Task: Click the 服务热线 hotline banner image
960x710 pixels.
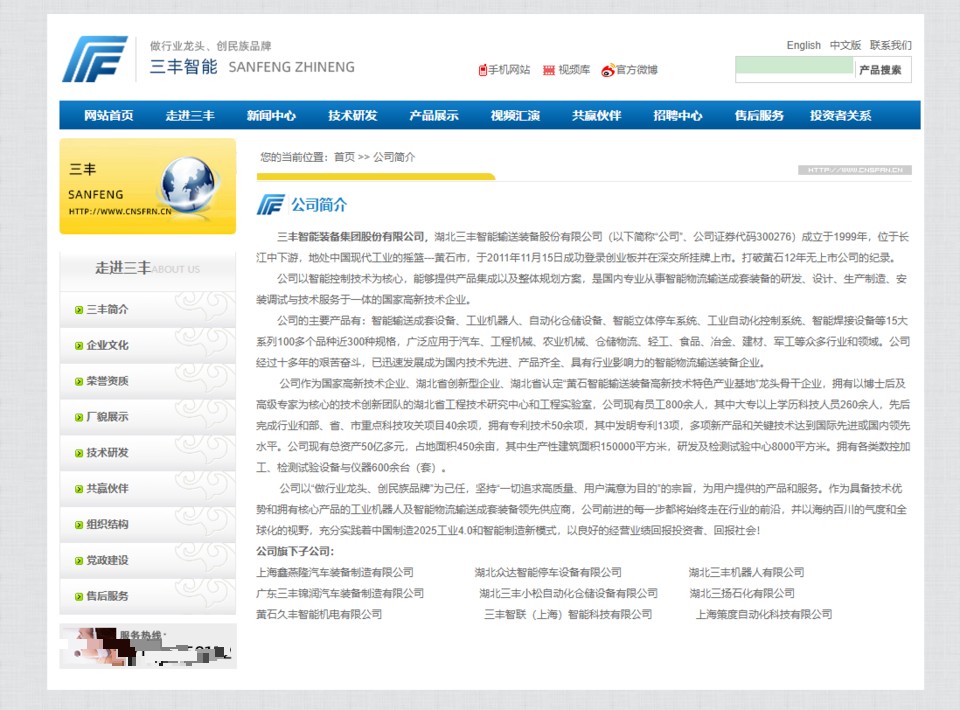Action: [x=148, y=646]
